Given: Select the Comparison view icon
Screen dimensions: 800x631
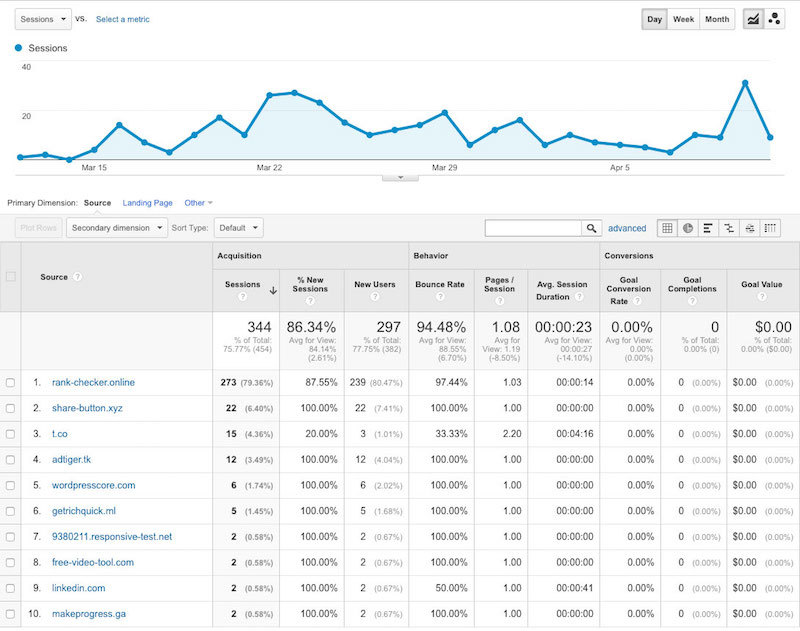Looking at the screenshot, I should click(x=729, y=228).
